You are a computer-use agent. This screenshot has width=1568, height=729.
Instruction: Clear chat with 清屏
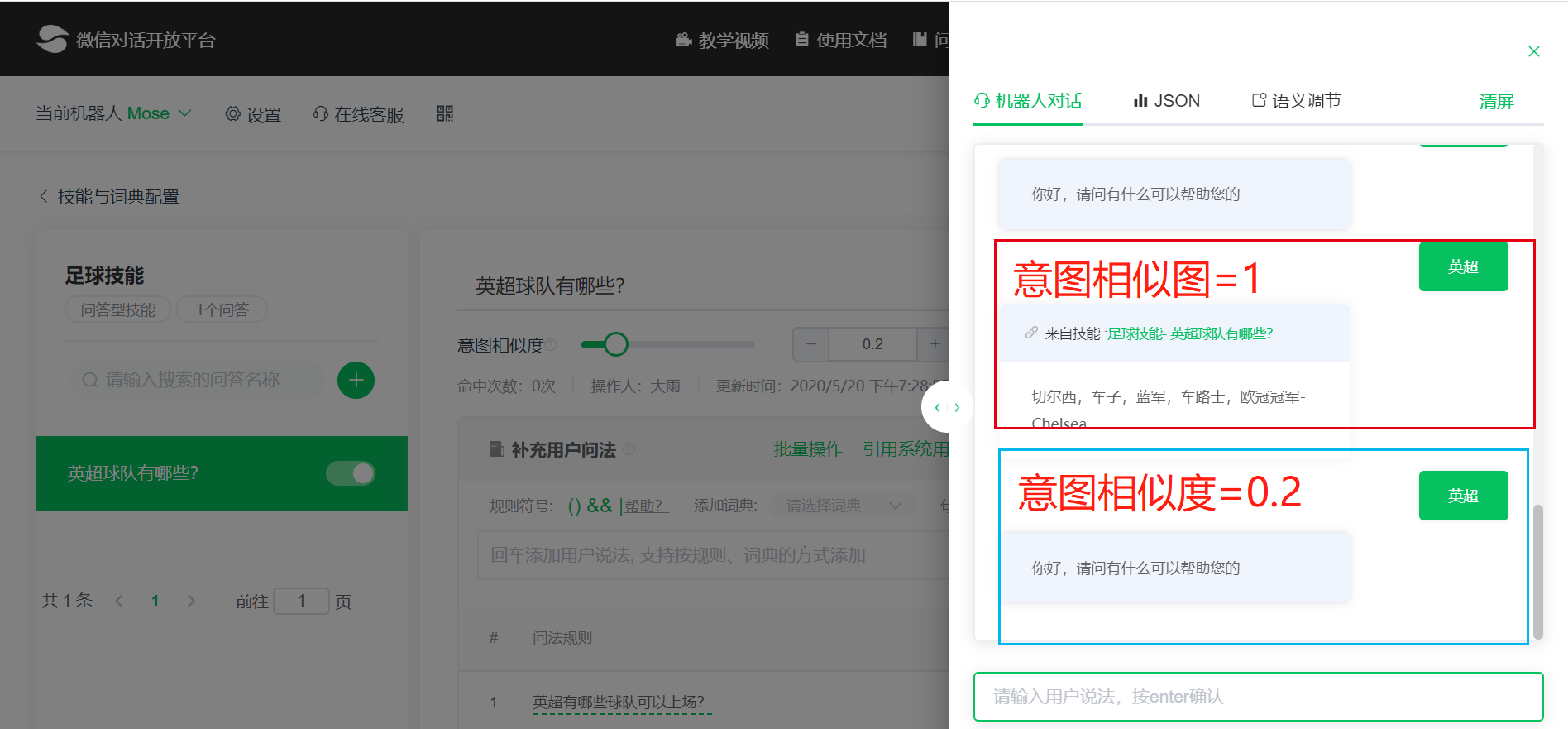pos(1496,102)
